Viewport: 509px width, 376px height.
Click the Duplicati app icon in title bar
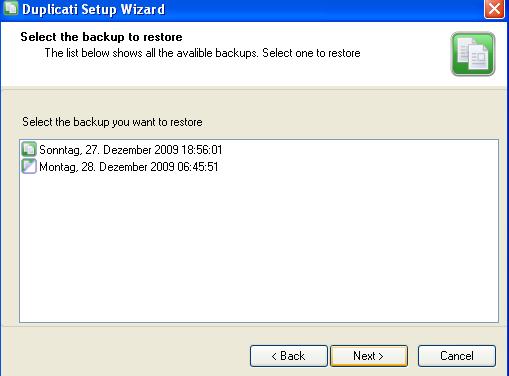pos(10,8)
